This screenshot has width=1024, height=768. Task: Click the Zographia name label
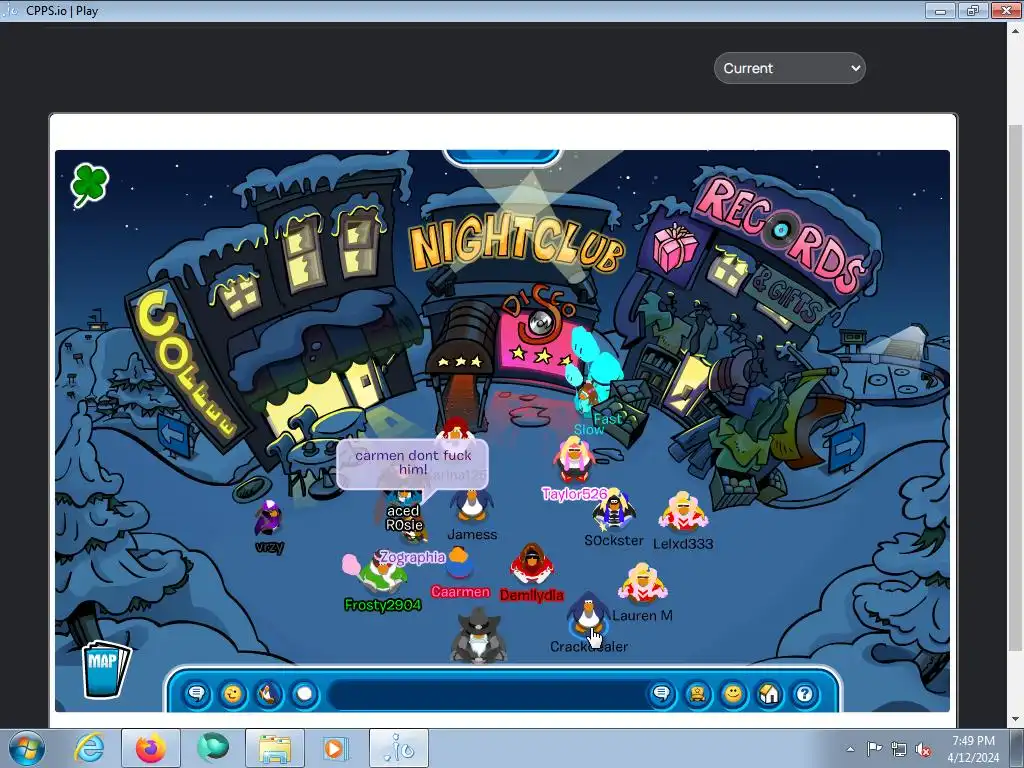tap(413, 557)
